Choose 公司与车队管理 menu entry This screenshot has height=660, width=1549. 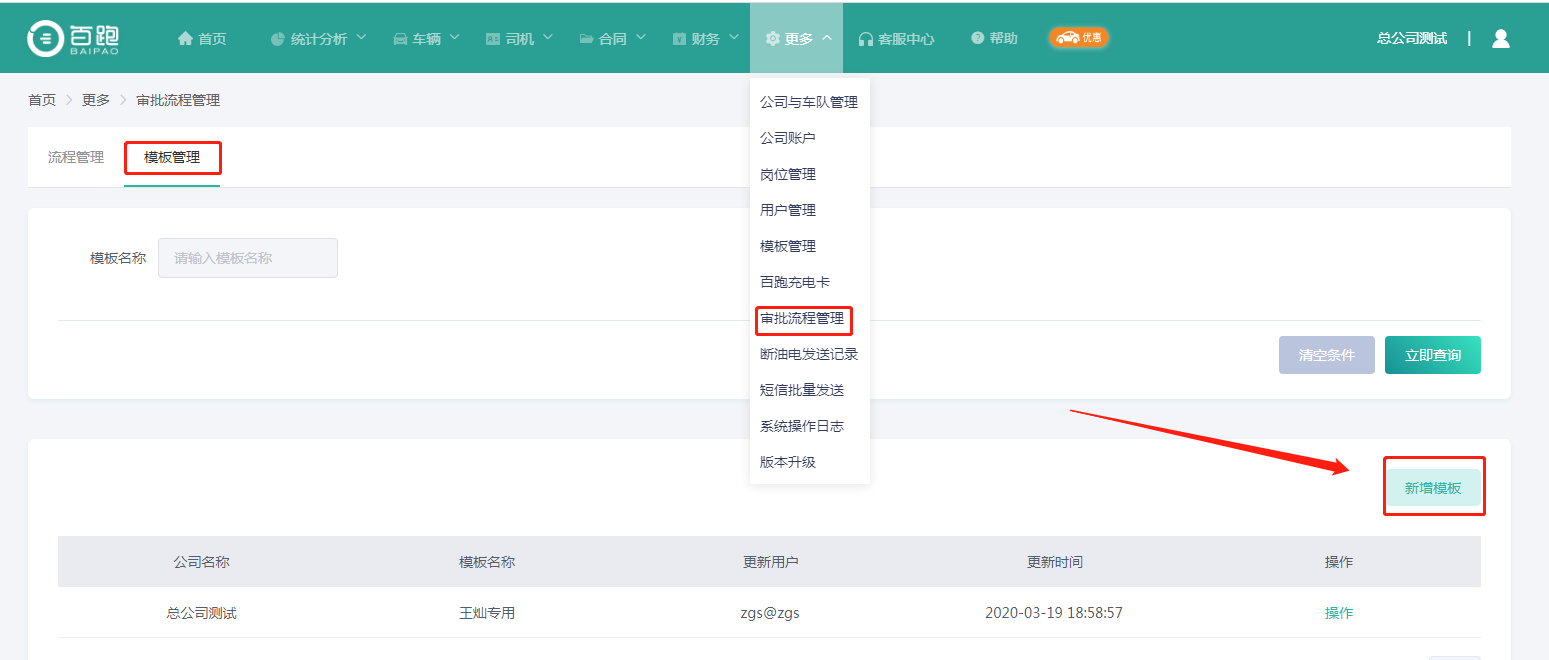coord(808,102)
